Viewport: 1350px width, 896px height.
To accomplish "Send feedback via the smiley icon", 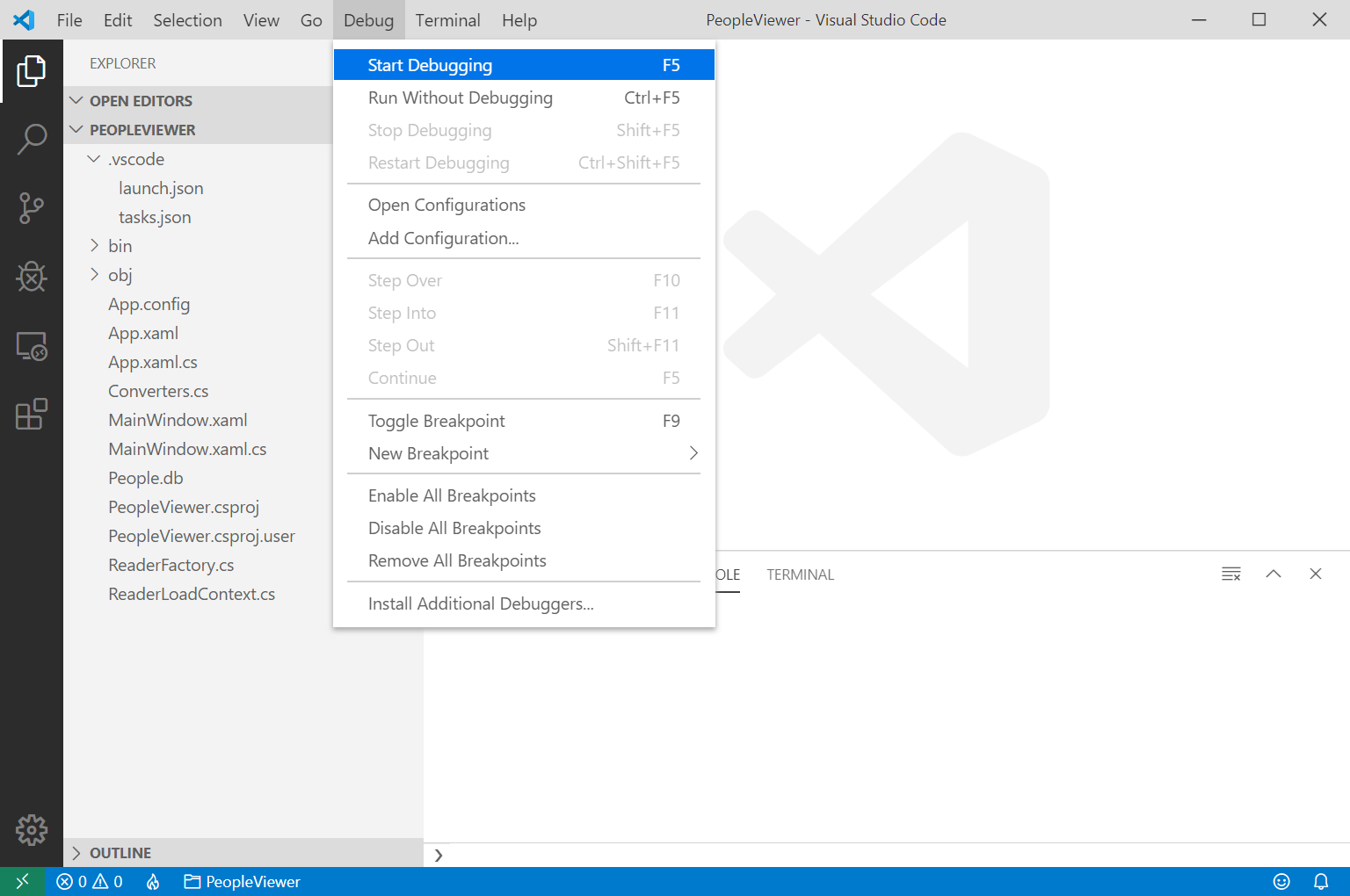I will 1281,881.
